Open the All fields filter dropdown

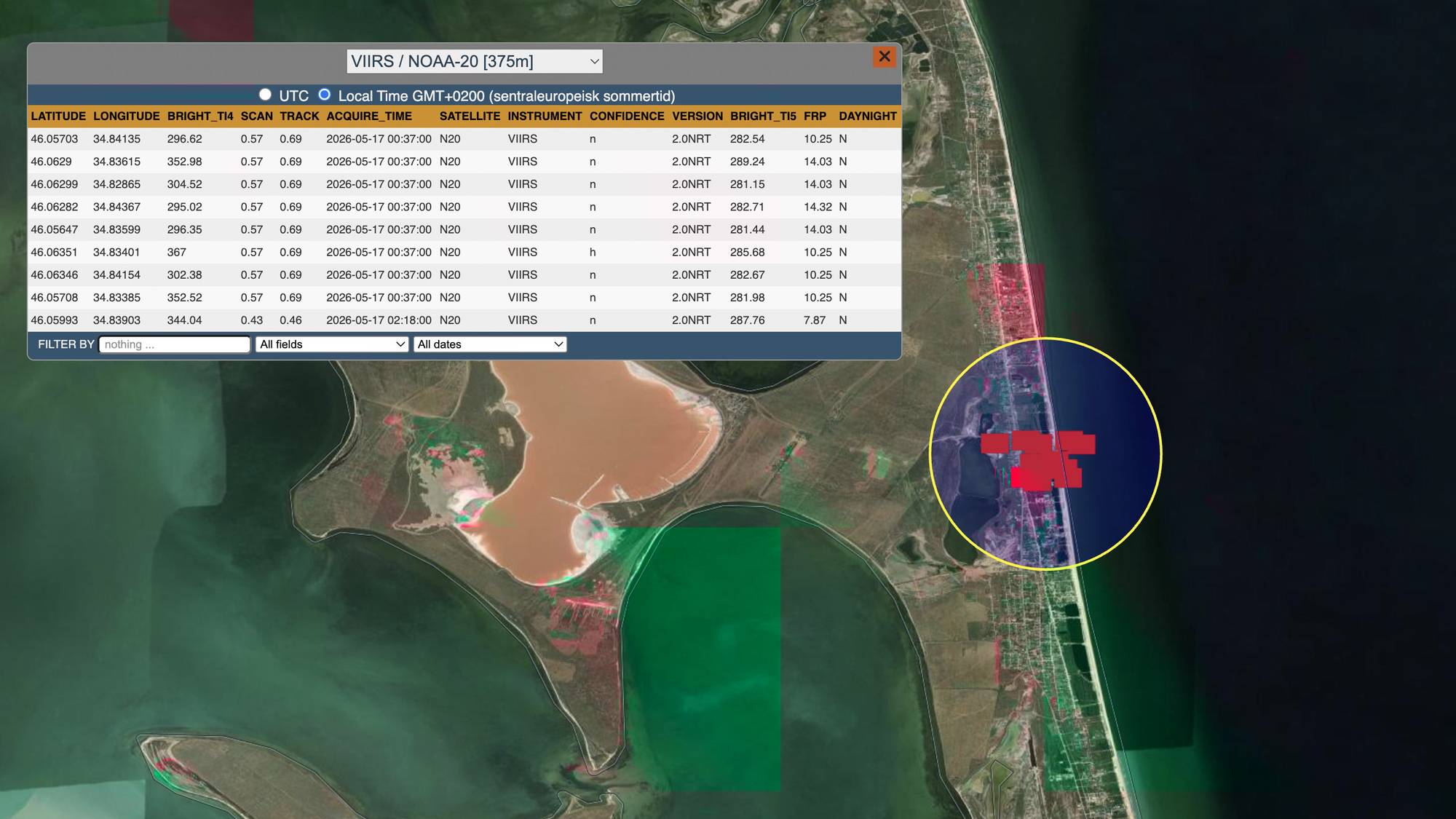pos(332,344)
